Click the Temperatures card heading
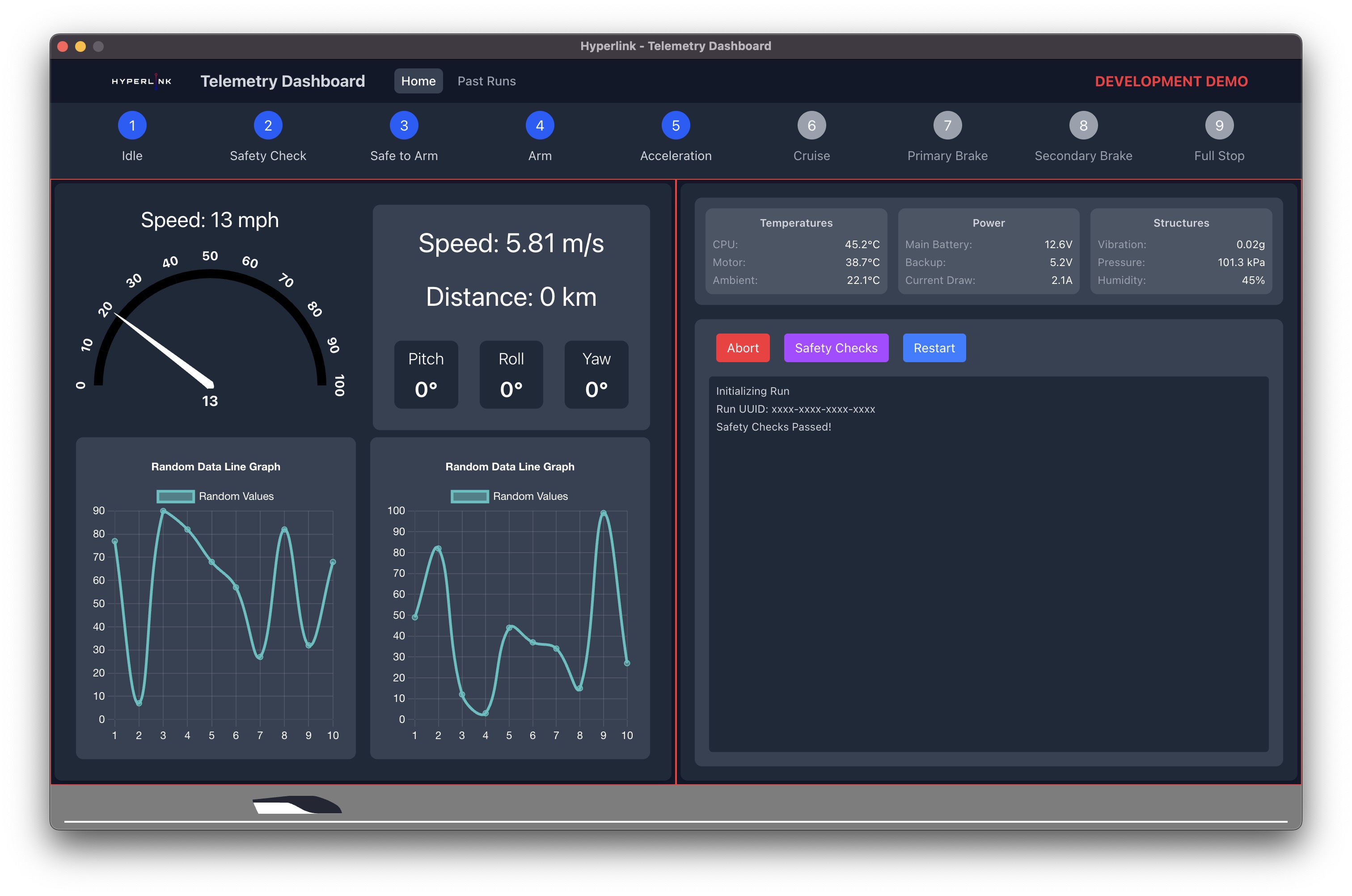This screenshot has height=896, width=1352. coord(796,223)
